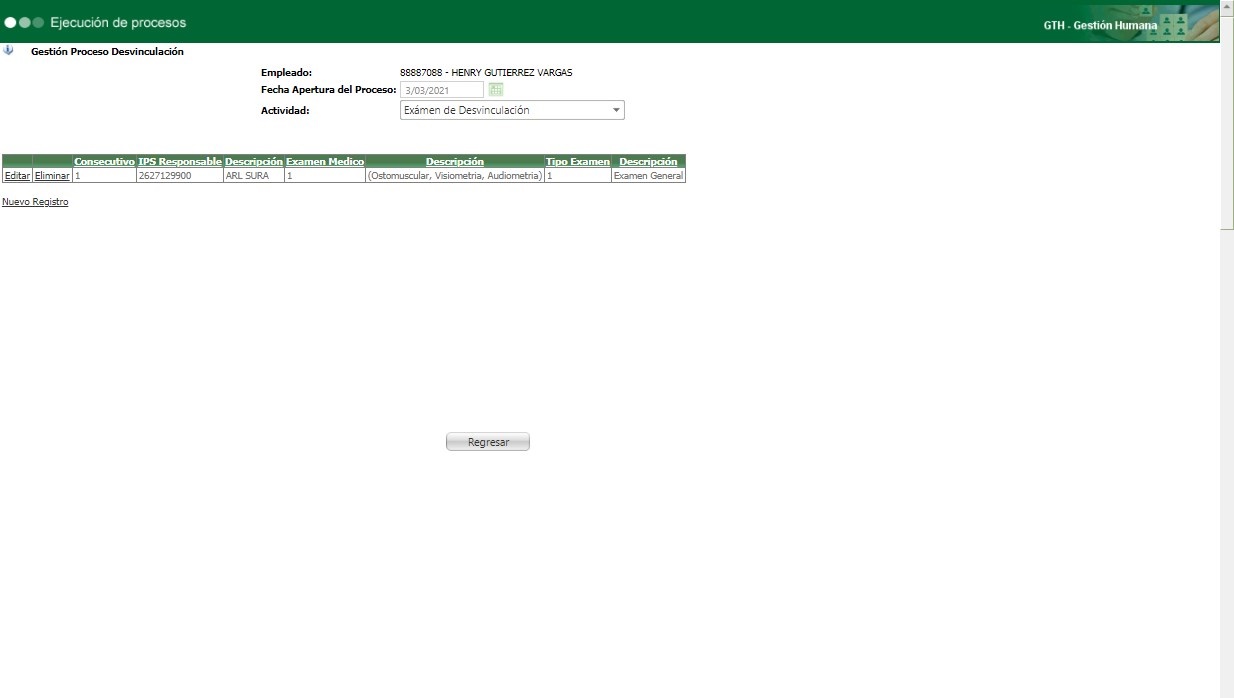Click the GTH - Gestión Humana header label
Screen dimensions: 1234x698
(1100, 25)
